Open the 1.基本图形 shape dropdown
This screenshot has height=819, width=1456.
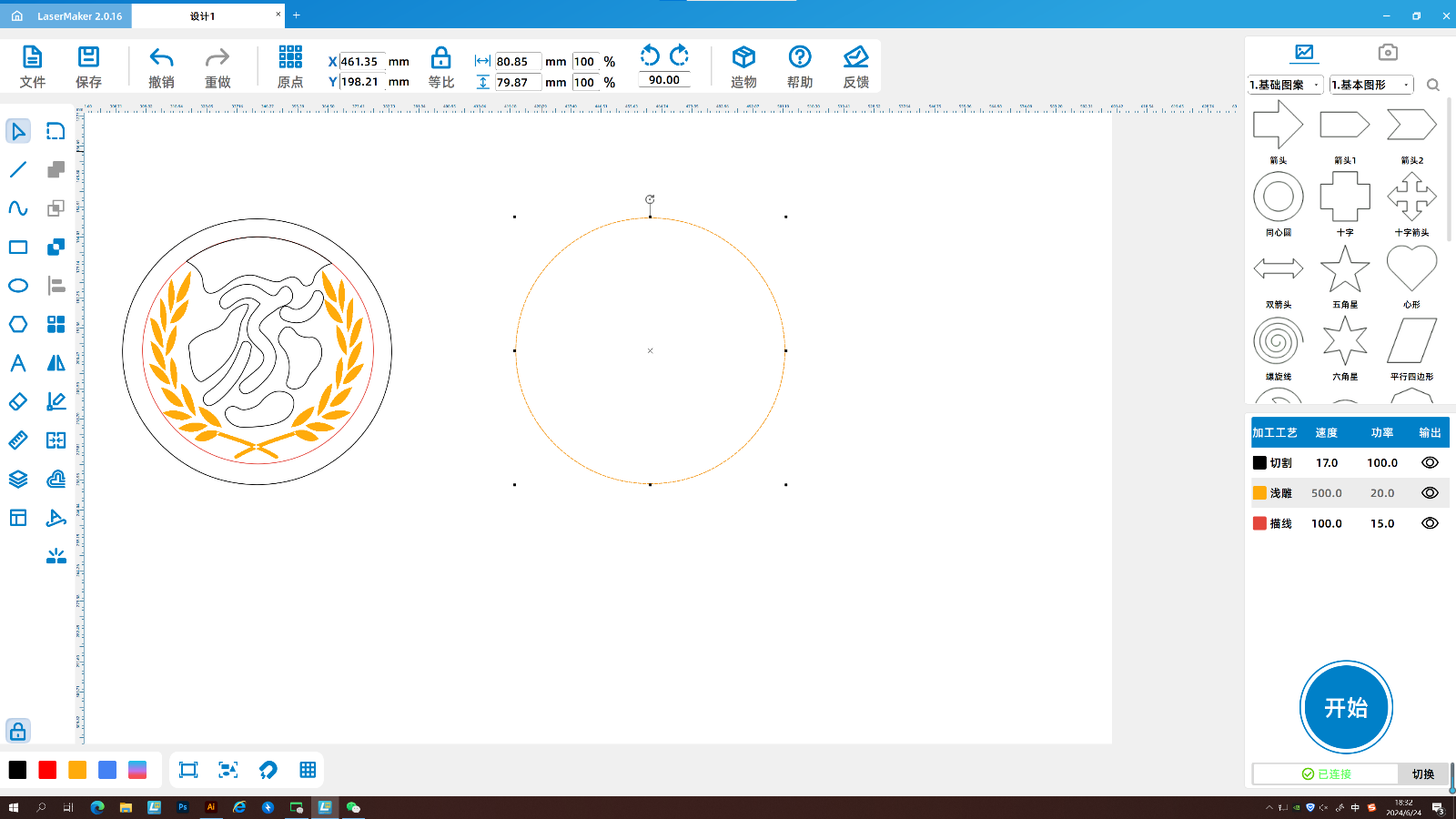(x=1370, y=85)
